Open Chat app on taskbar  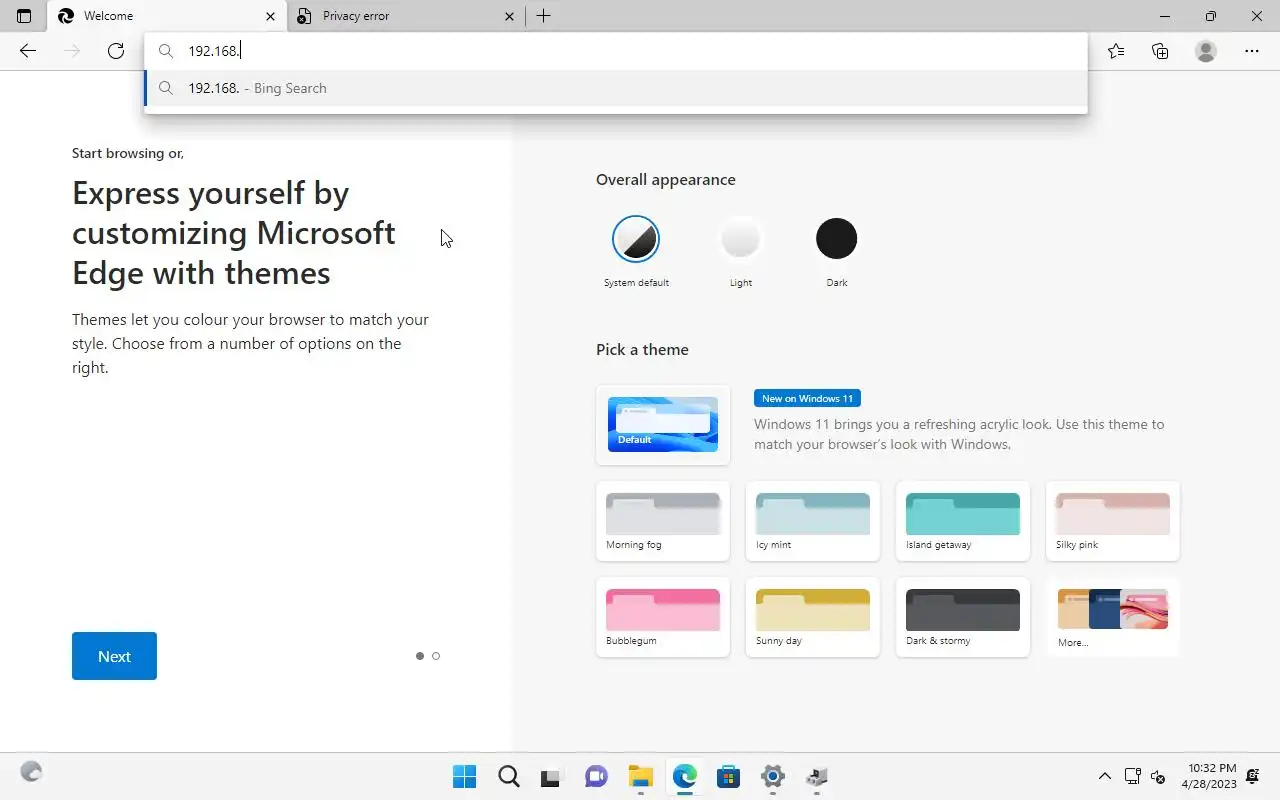coord(597,776)
